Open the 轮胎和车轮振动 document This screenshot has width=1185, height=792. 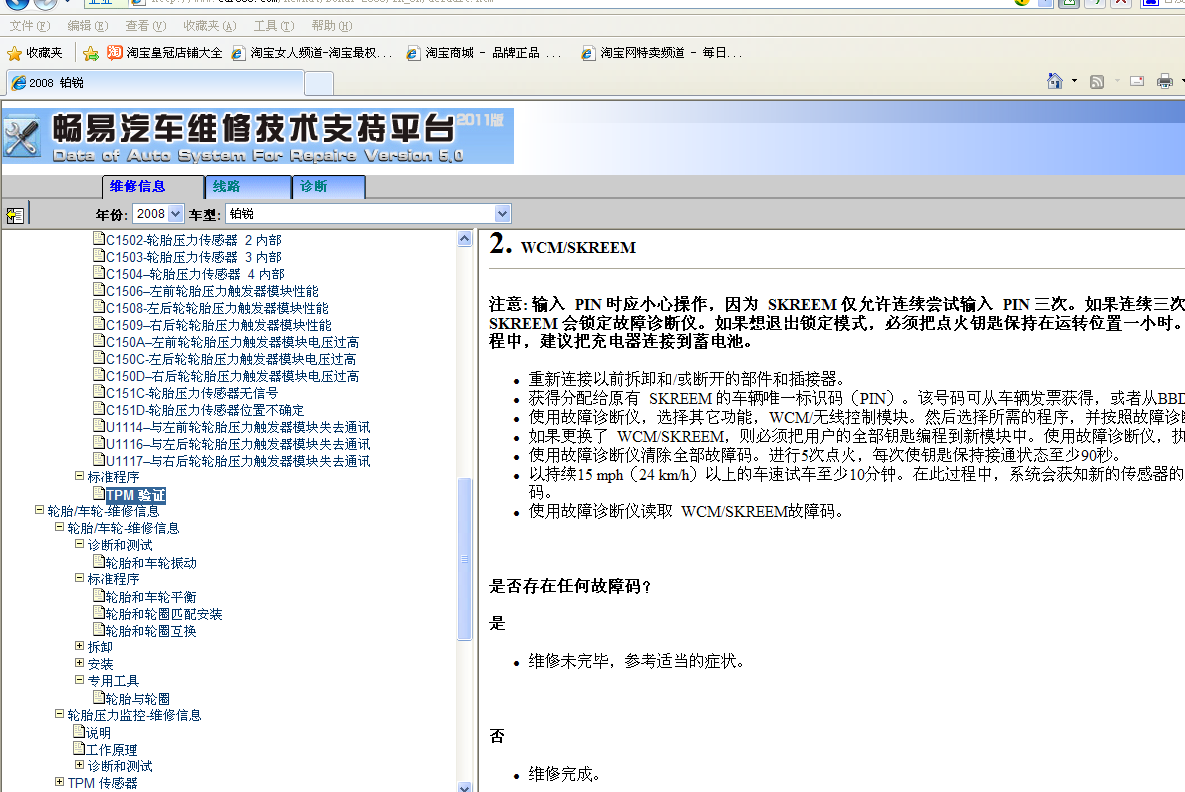click(144, 563)
